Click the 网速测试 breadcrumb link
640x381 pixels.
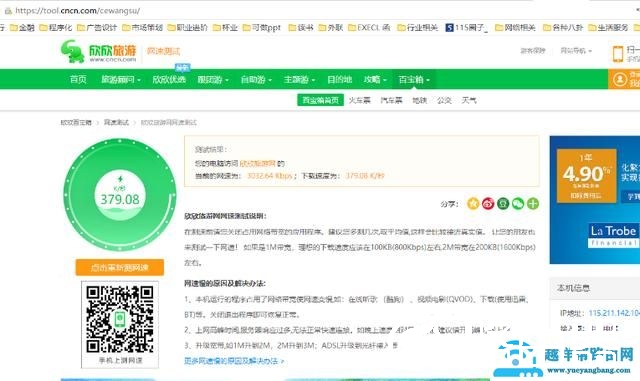point(116,123)
